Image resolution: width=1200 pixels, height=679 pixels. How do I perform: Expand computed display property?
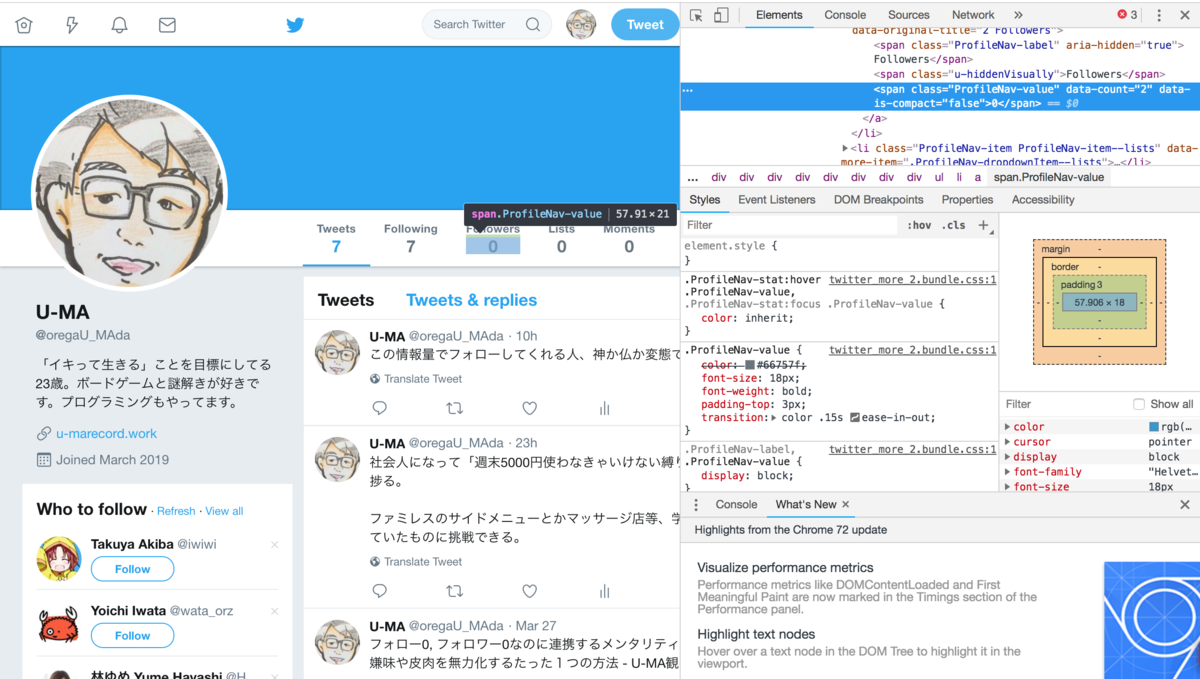coord(1007,457)
